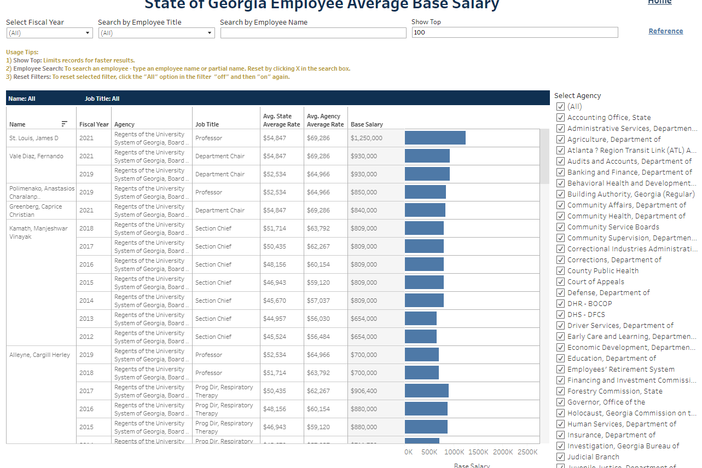The height and width of the screenshot is (468, 702).
Task: Toggle DHS - DFCS checkbox
Action: point(560,314)
